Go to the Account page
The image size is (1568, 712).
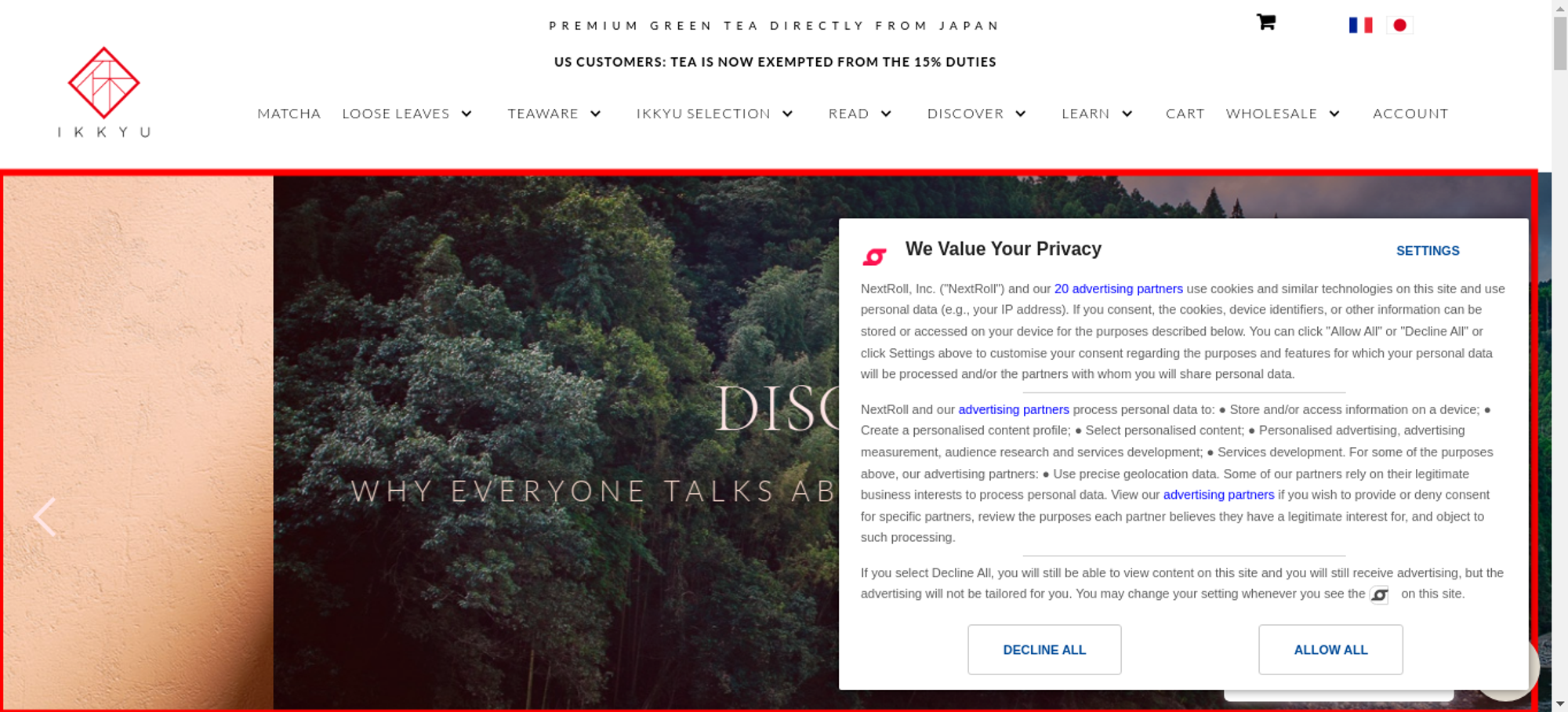pyautogui.click(x=1410, y=114)
